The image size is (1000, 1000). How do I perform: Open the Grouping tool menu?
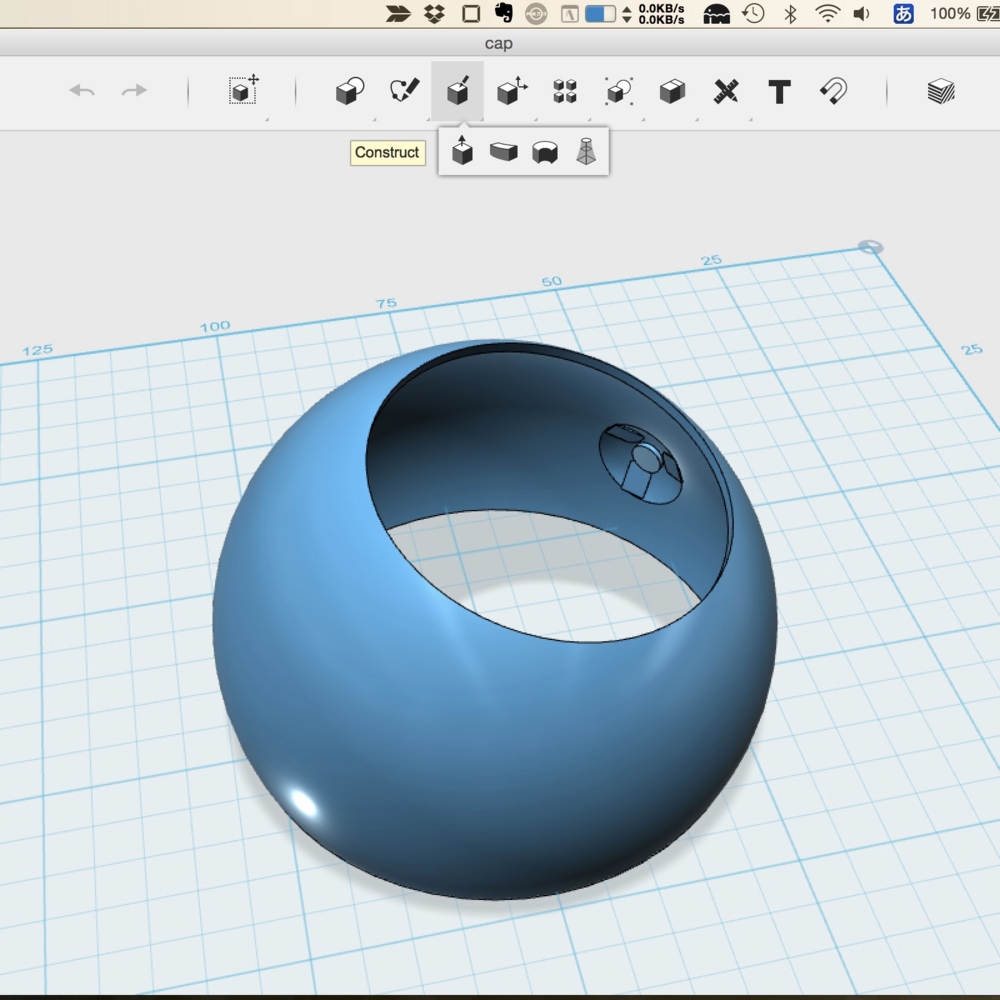[619, 91]
